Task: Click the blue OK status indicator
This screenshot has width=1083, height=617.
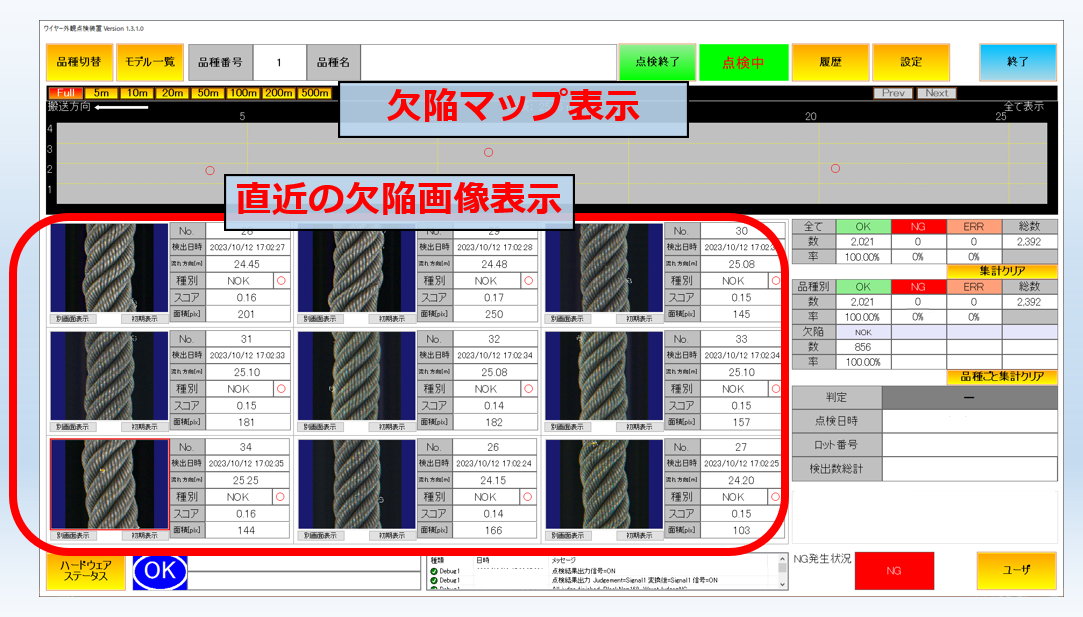Action: tap(160, 571)
